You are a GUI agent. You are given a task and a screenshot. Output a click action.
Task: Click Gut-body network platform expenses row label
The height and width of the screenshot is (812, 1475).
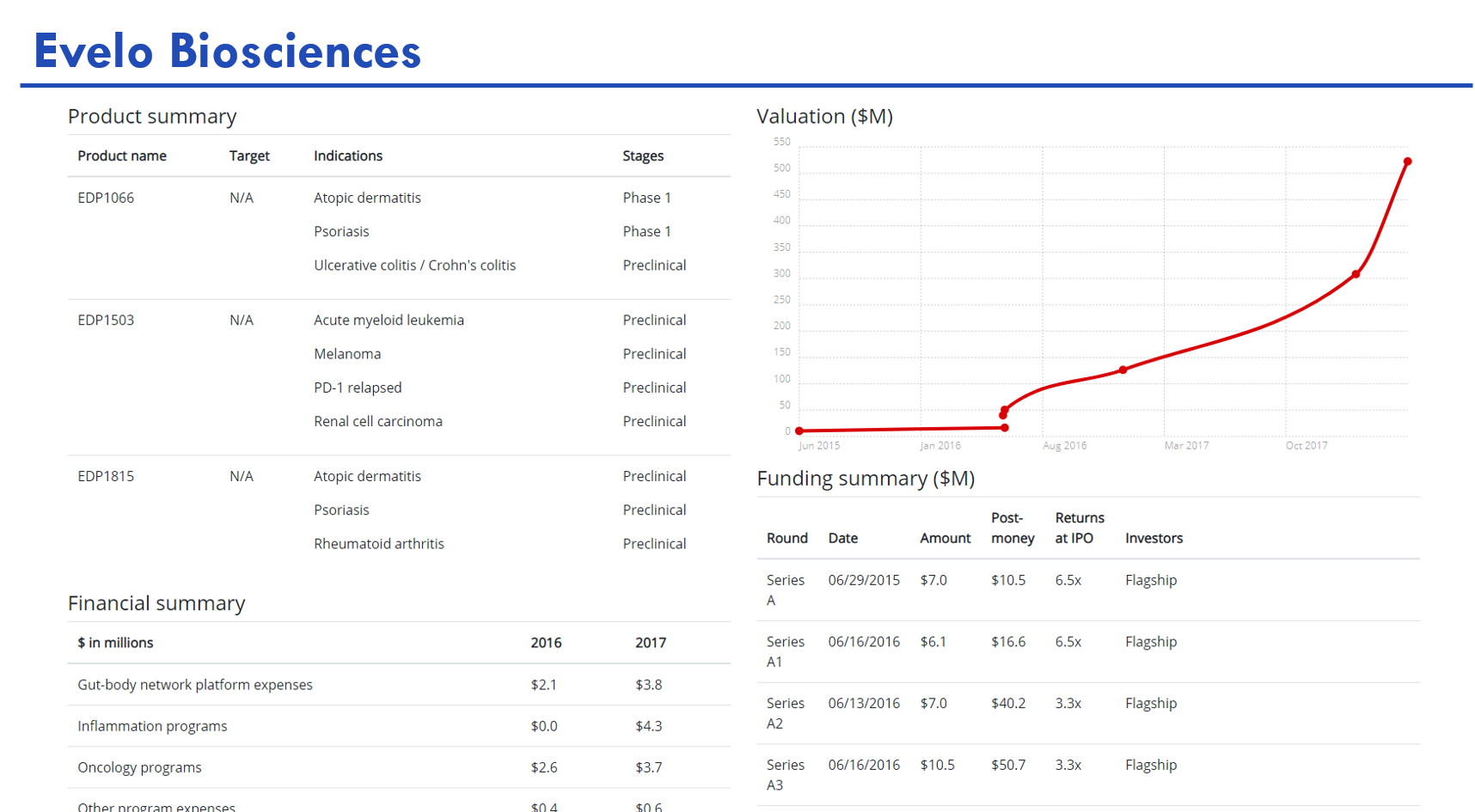[x=195, y=685]
